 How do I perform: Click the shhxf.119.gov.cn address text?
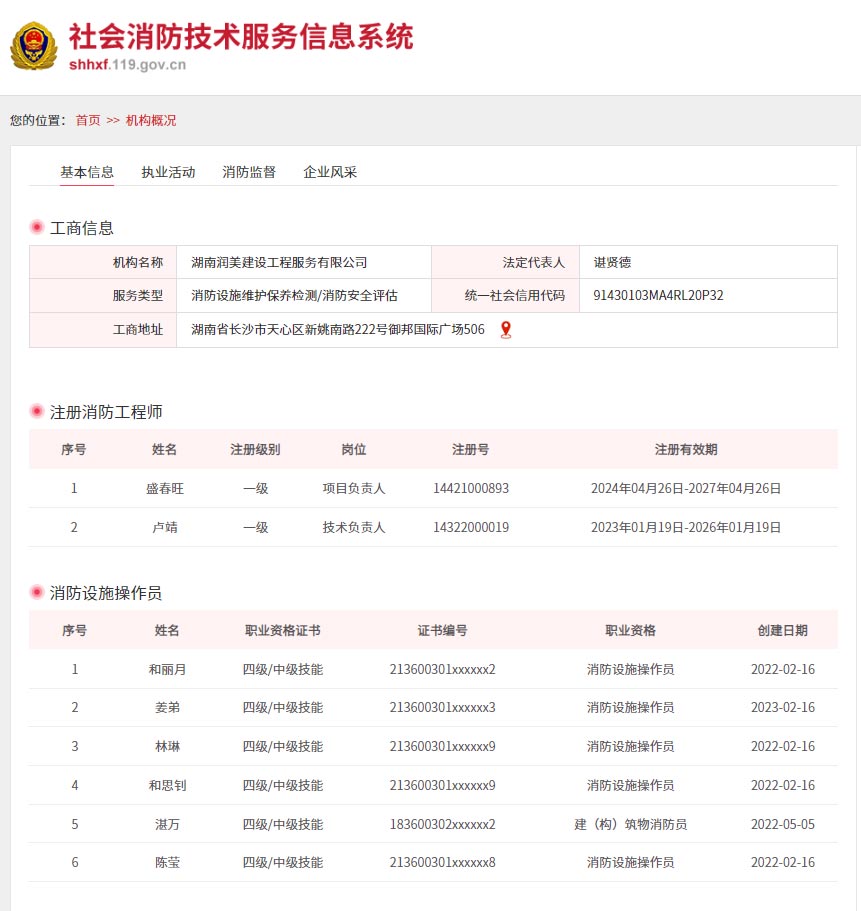pyautogui.click(x=127, y=64)
